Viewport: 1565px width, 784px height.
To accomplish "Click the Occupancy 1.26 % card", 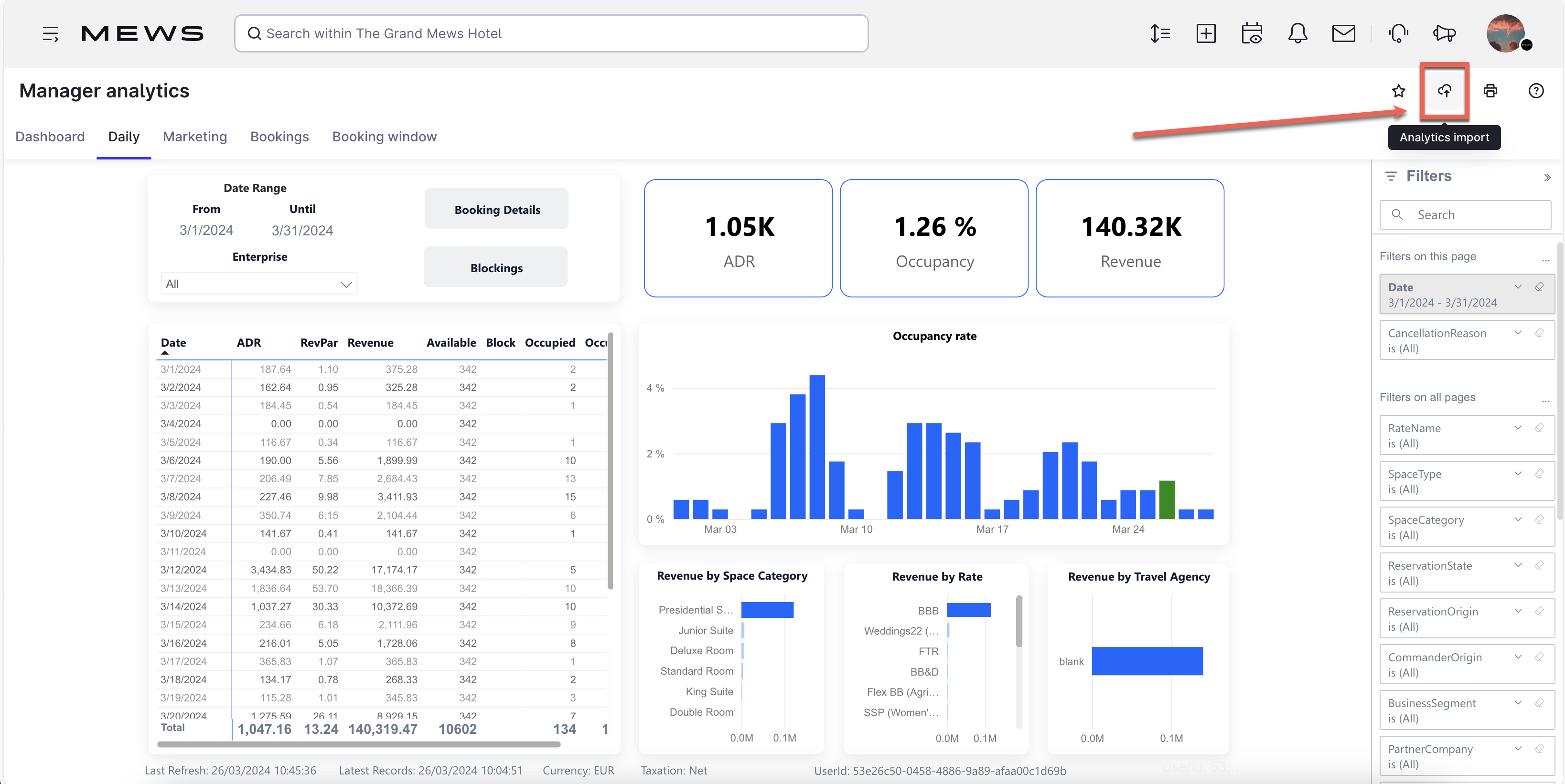I will pyautogui.click(x=934, y=238).
